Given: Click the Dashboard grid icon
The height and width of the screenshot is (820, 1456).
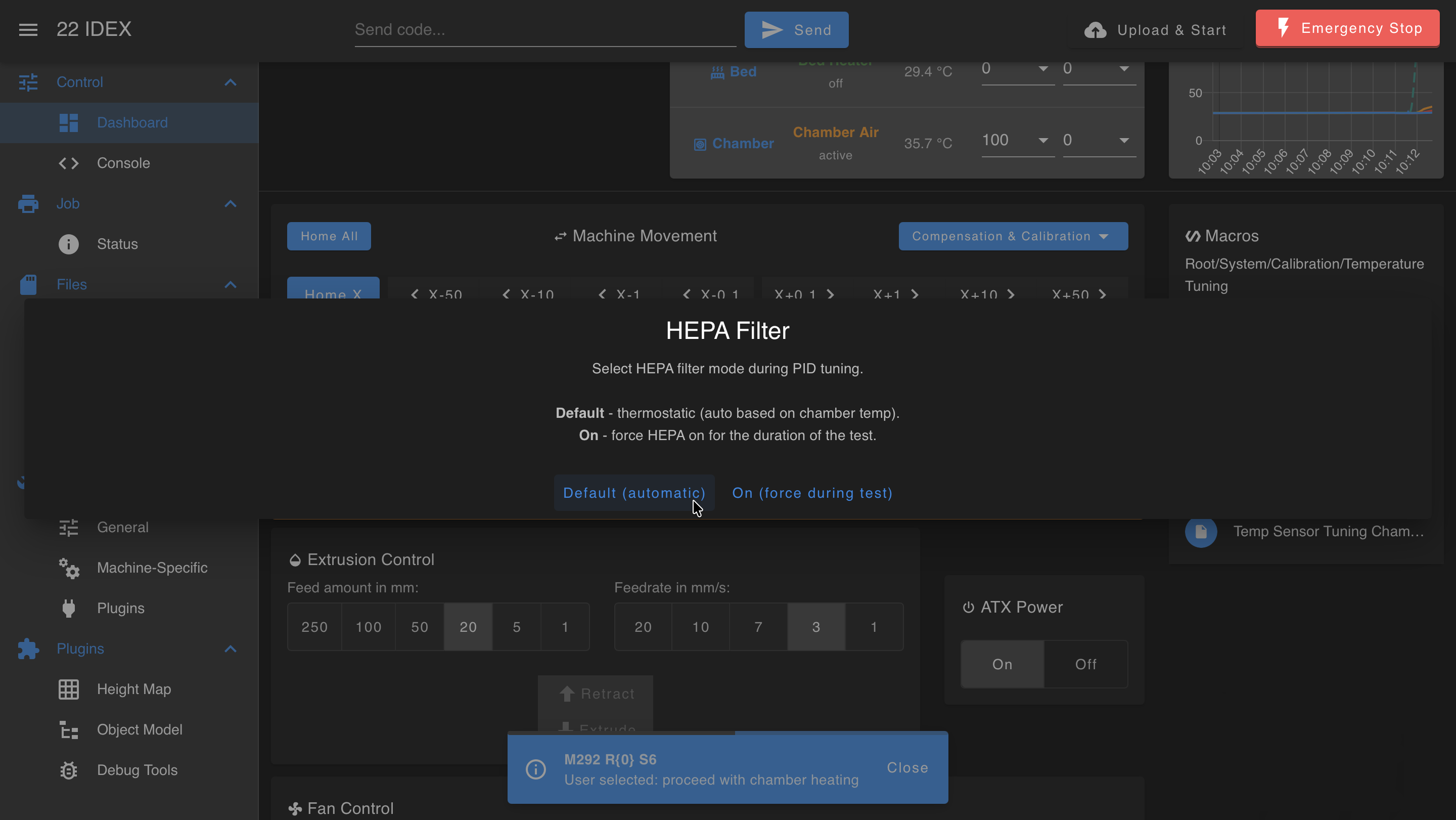Looking at the screenshot, I should click(x=68, y=123).
